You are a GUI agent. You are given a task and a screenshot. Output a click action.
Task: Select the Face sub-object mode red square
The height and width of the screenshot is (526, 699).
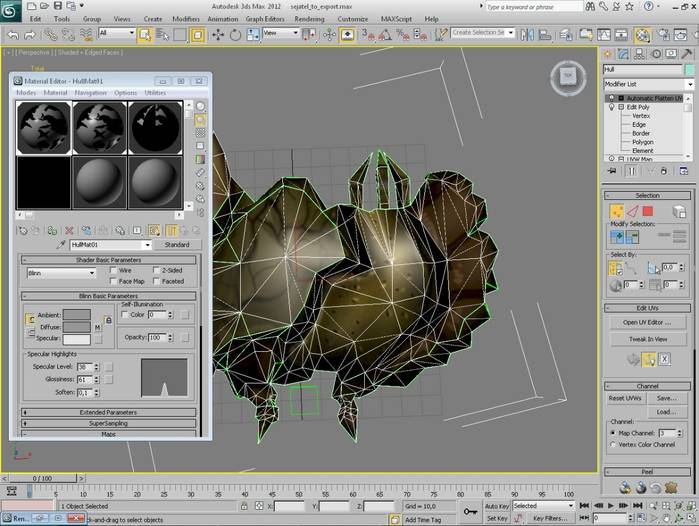click(x=647, y=211)
